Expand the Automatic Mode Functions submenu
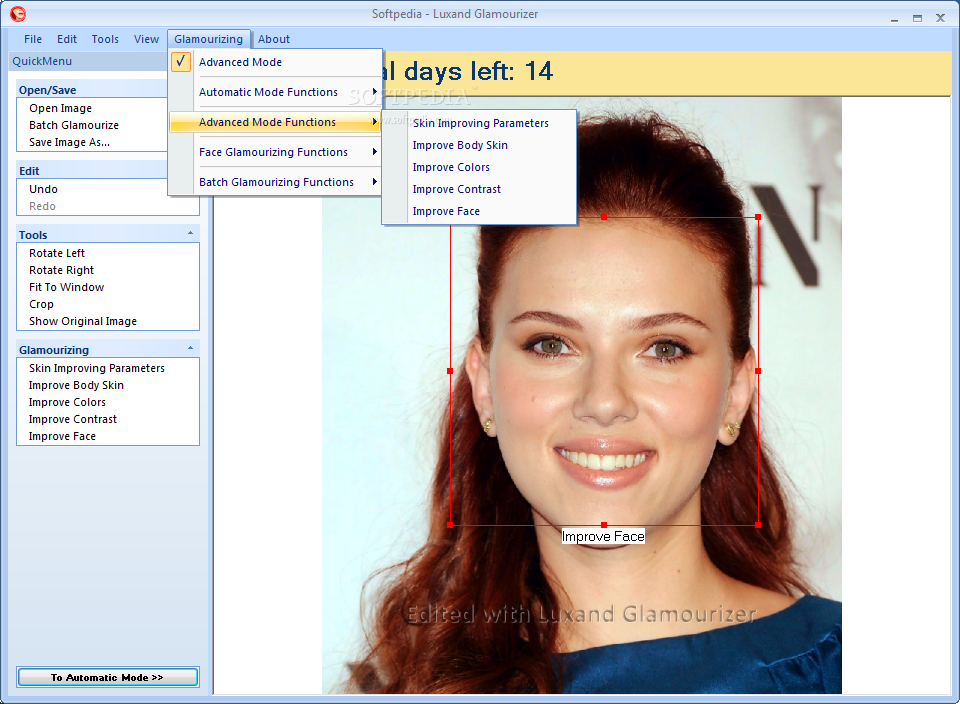960x704 pixels. click(275, 92)
